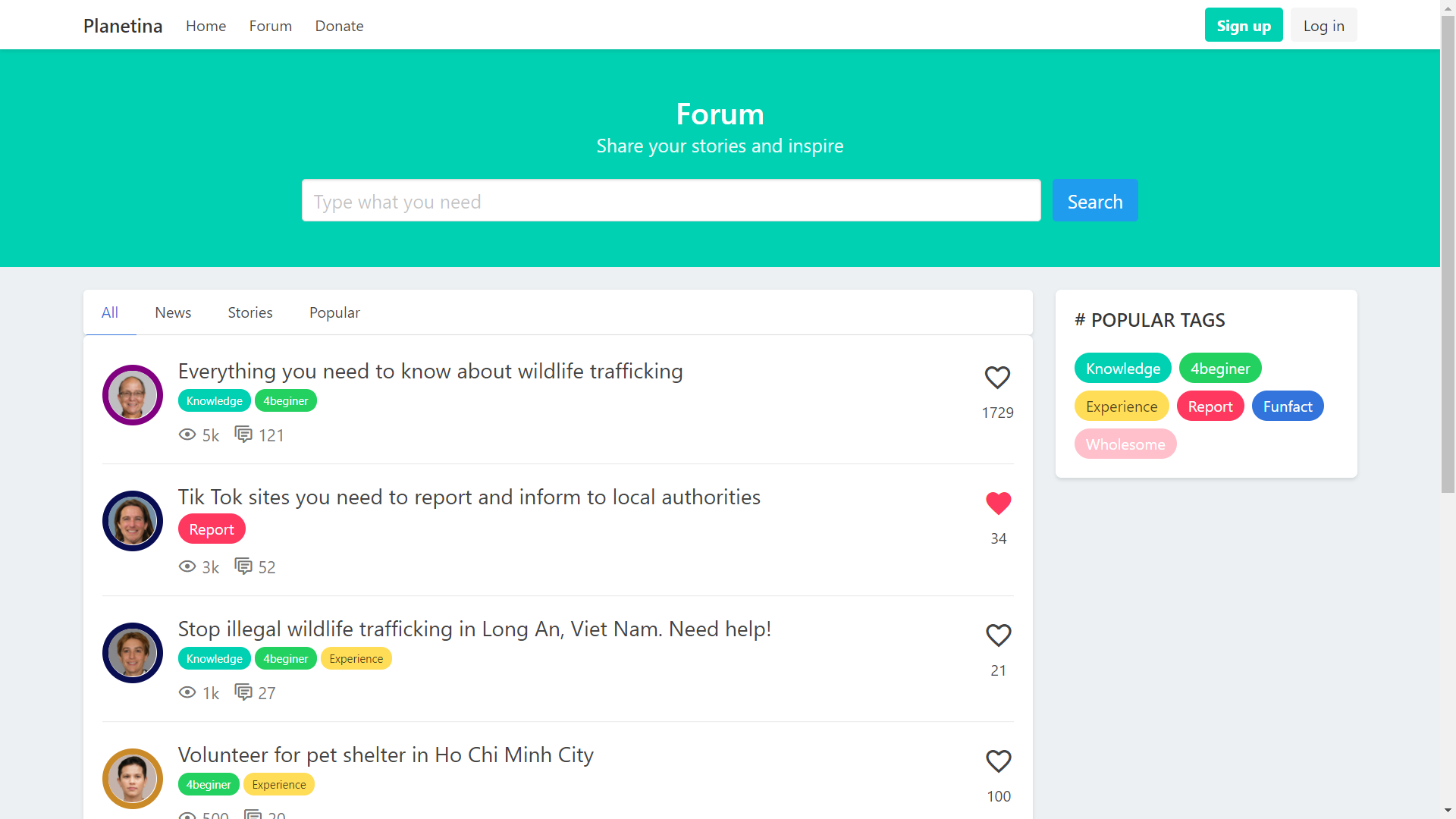Click the forum search input field
Viewport: 1456px width, 819px height.
point(670,201)
